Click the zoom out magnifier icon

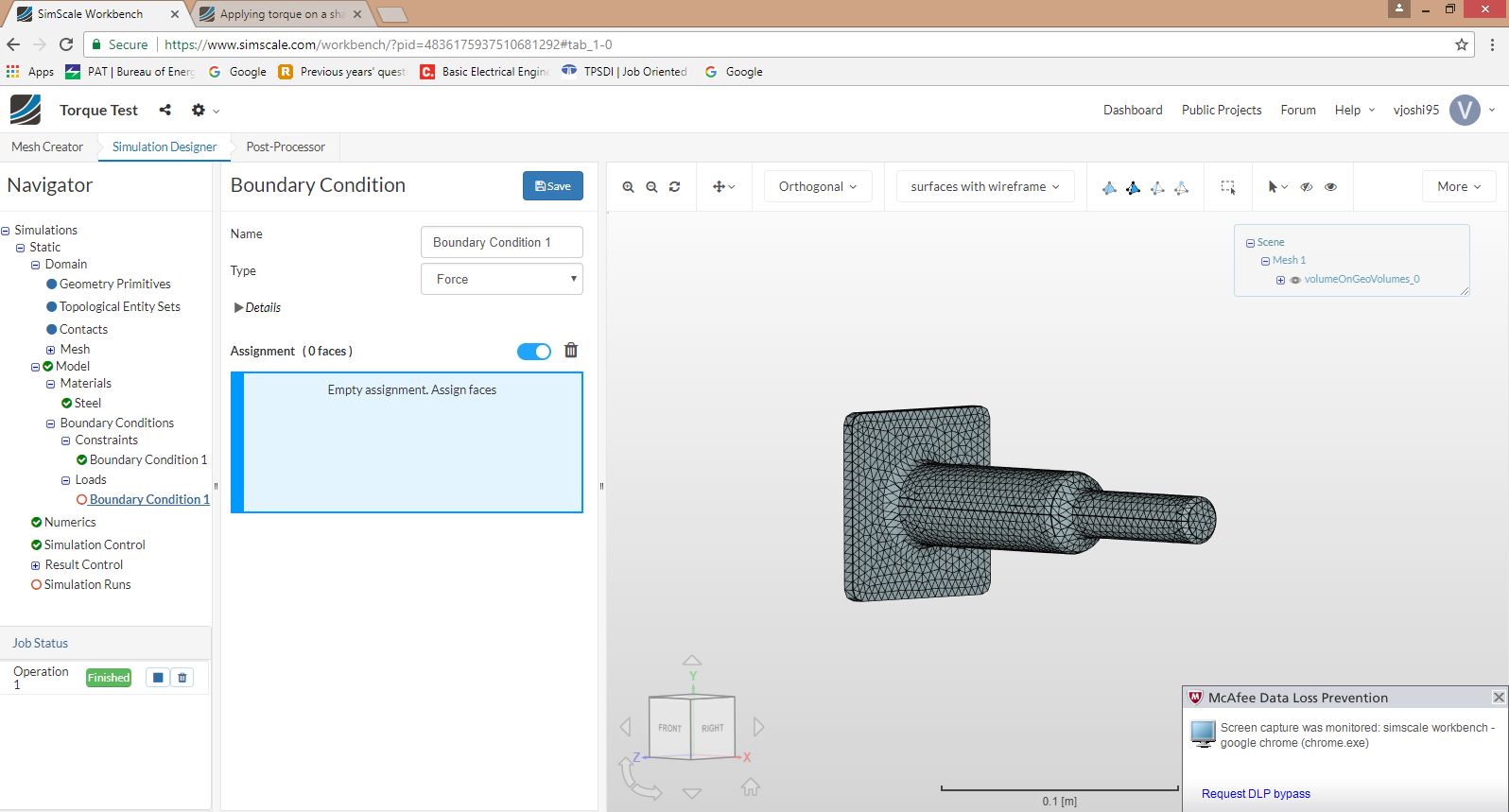tap(651, 187)
